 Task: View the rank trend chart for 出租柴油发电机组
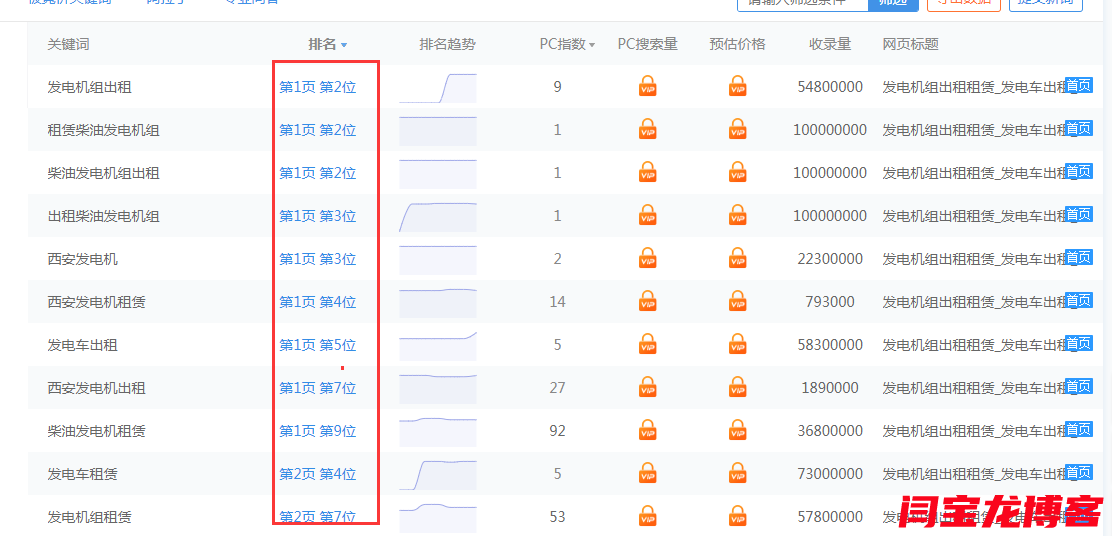[438, 217]
